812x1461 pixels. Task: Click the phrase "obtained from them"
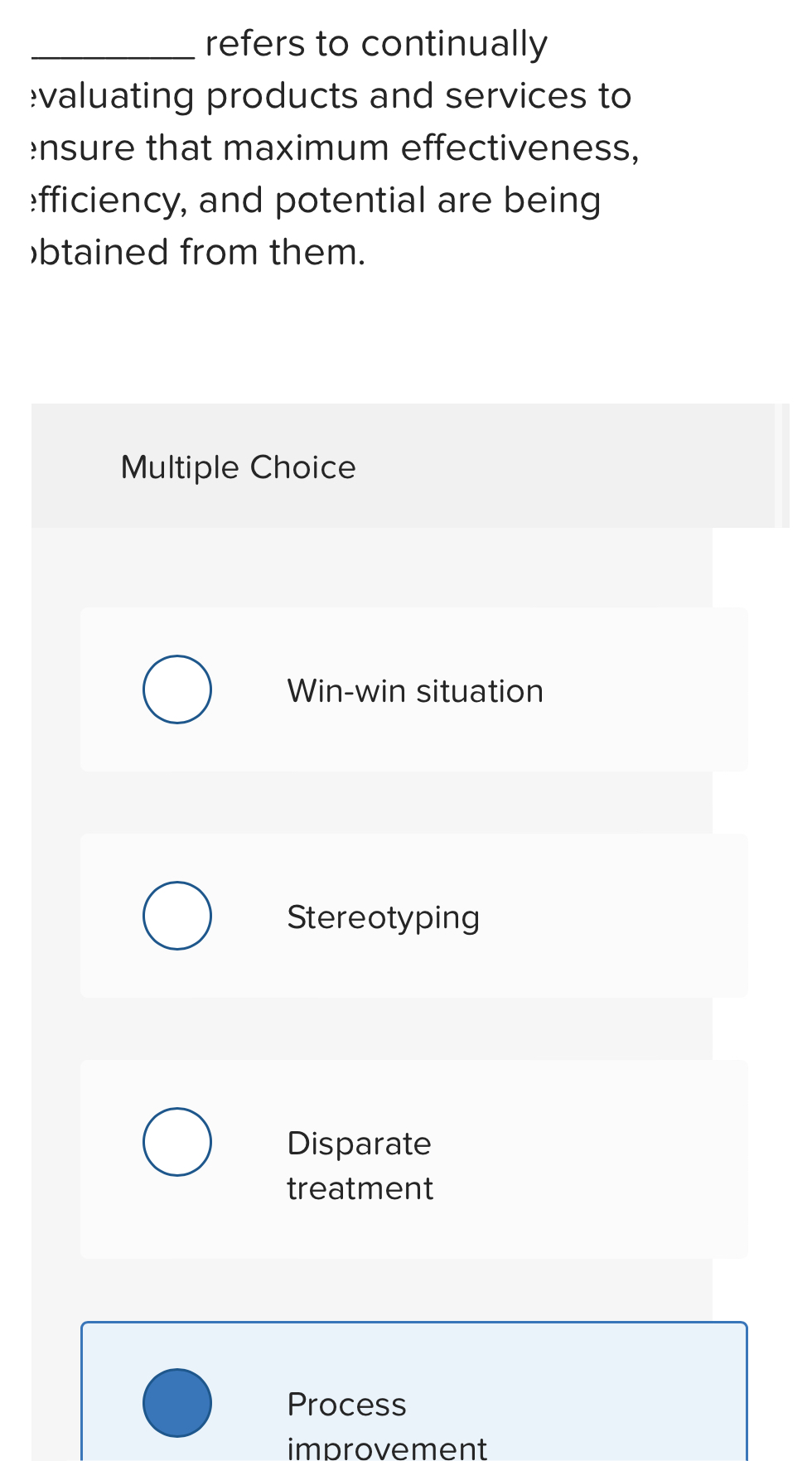click(x=196, y=252)
